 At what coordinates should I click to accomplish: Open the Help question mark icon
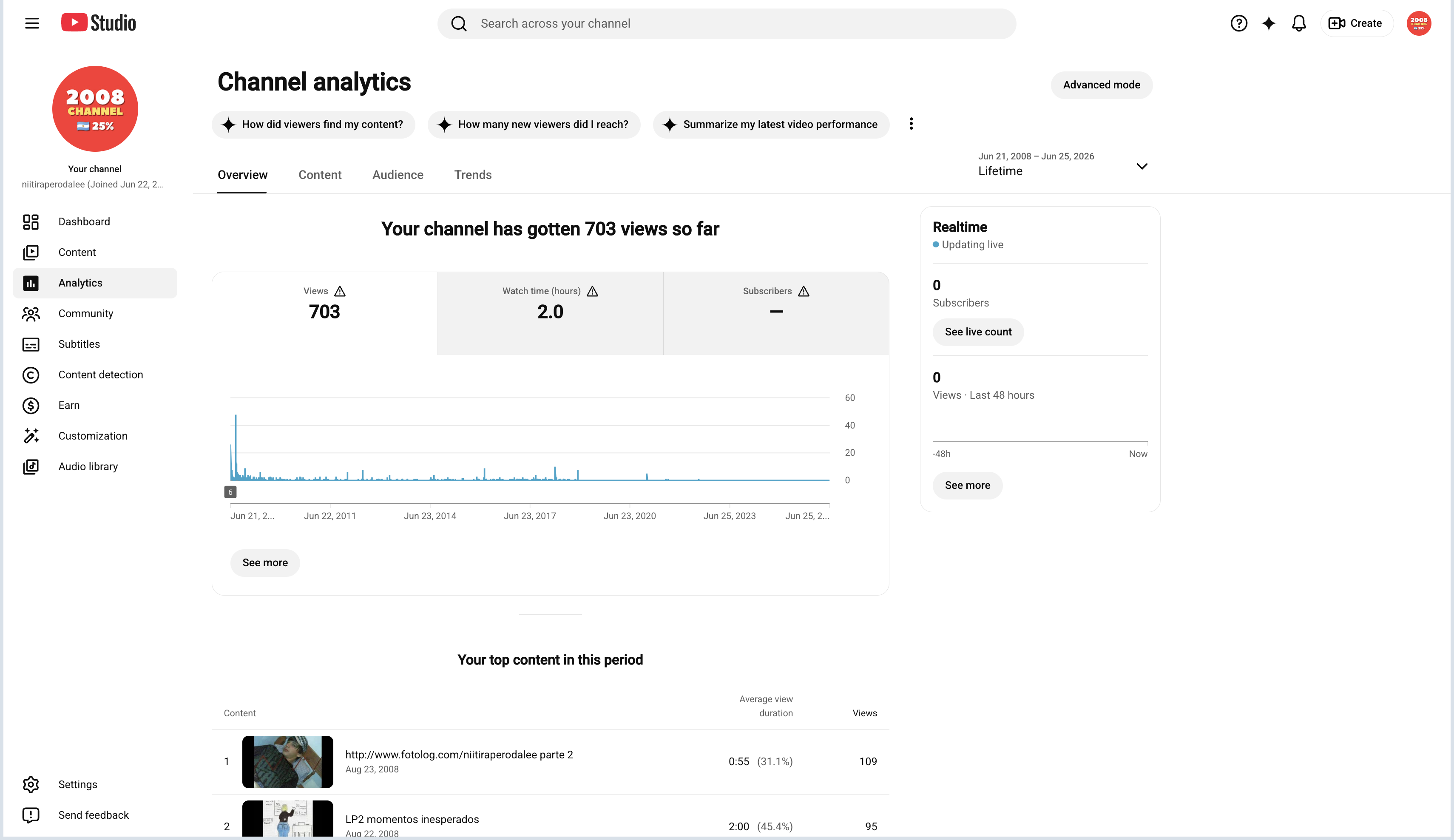tap(1239, 23)
